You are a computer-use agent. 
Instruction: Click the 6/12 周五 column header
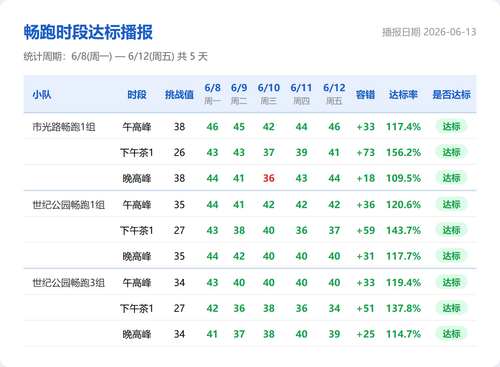coord(334,94)
